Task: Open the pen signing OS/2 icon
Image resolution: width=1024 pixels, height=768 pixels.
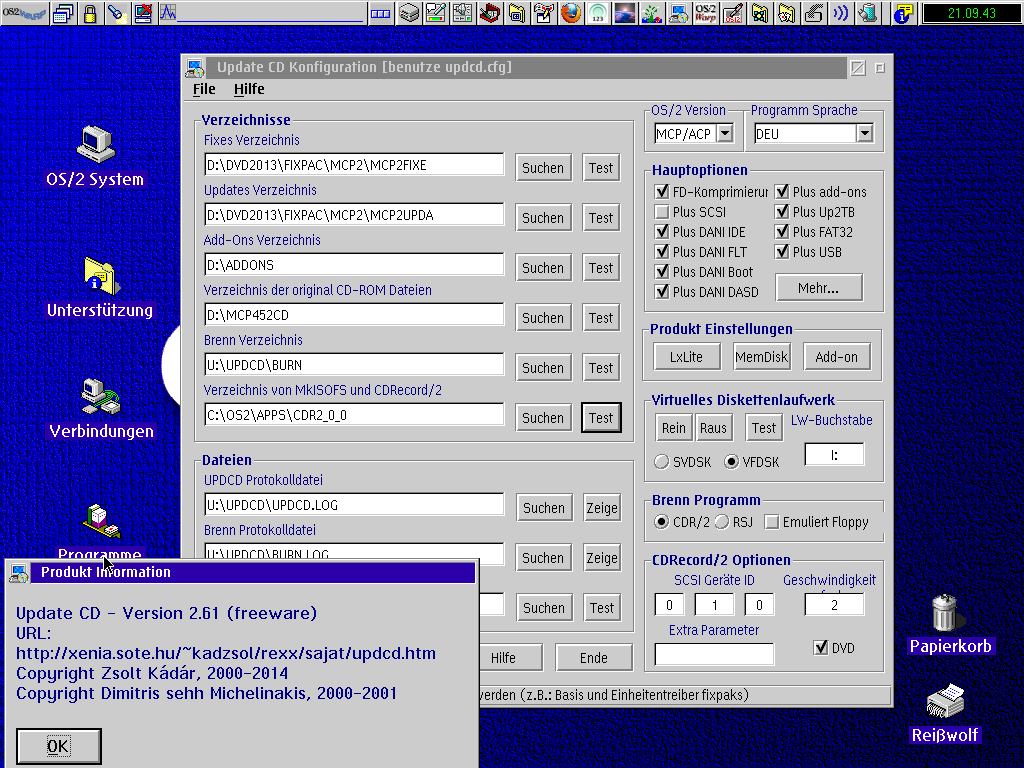Action: click(x=733, y=13)
